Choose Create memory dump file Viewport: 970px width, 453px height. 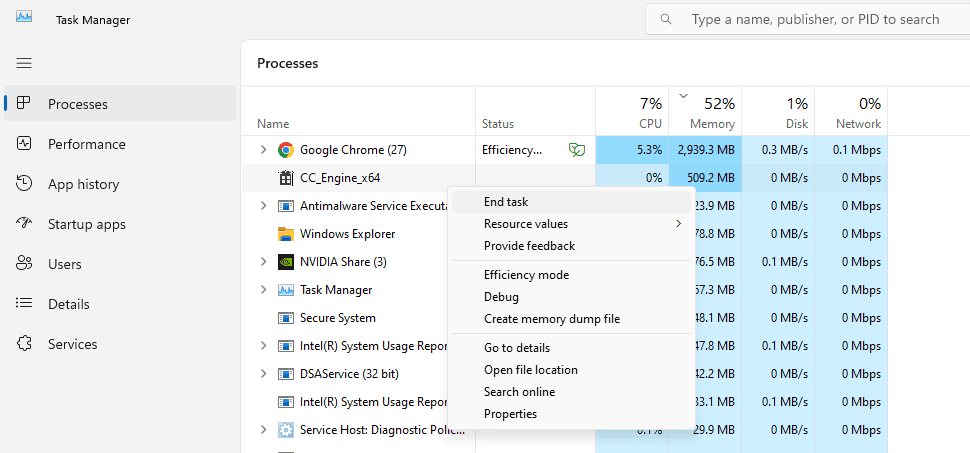571,319
